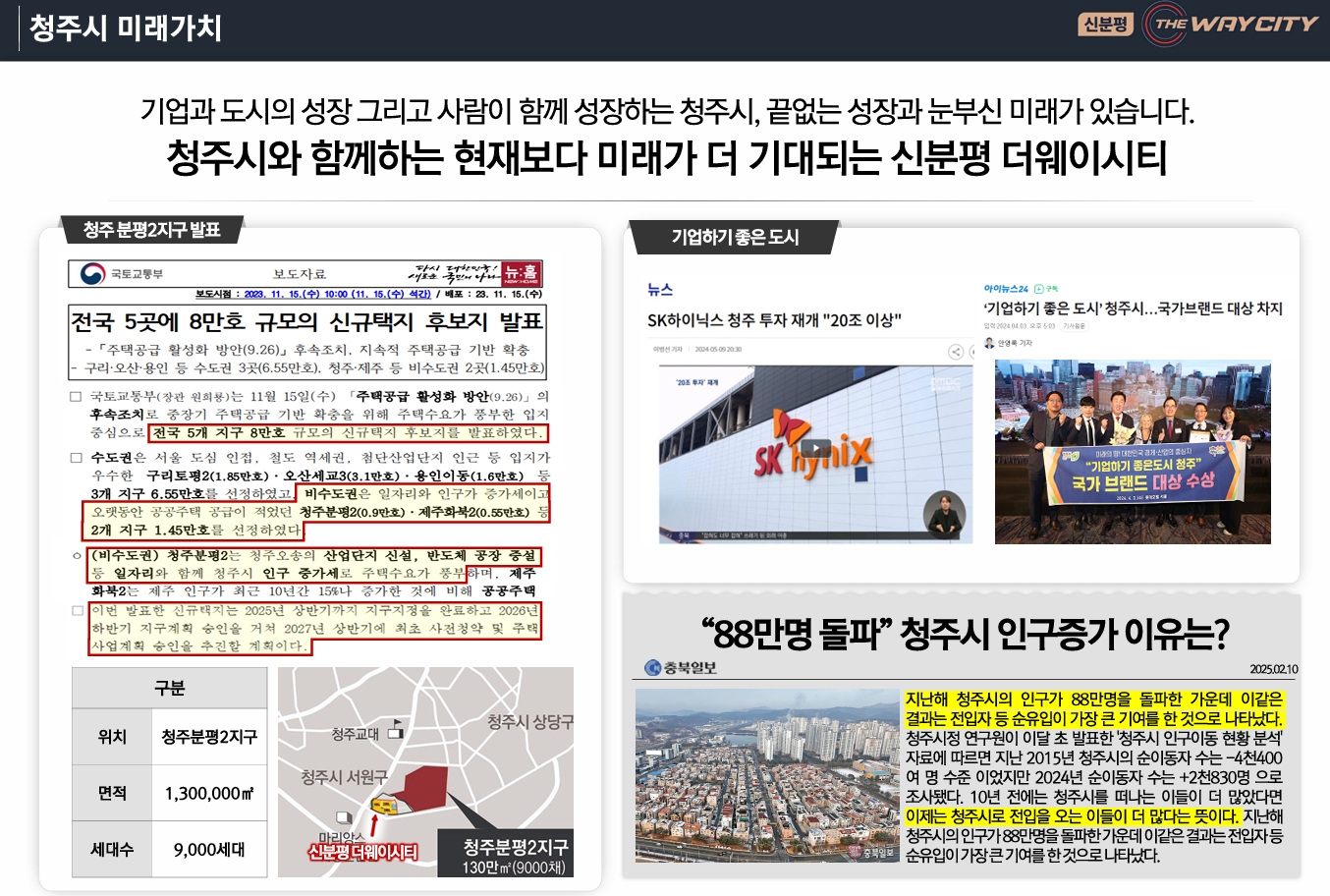The height and width of the screenshot is (896, 1330).
Task: Click the red 뉴:홈 logo
Action: [521, 273]
